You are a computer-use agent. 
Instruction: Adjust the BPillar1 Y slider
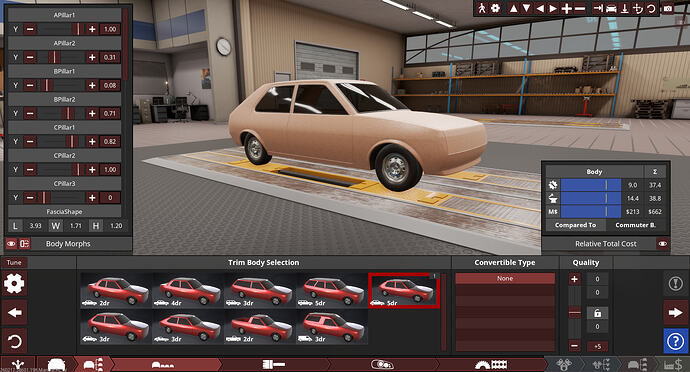61,85
